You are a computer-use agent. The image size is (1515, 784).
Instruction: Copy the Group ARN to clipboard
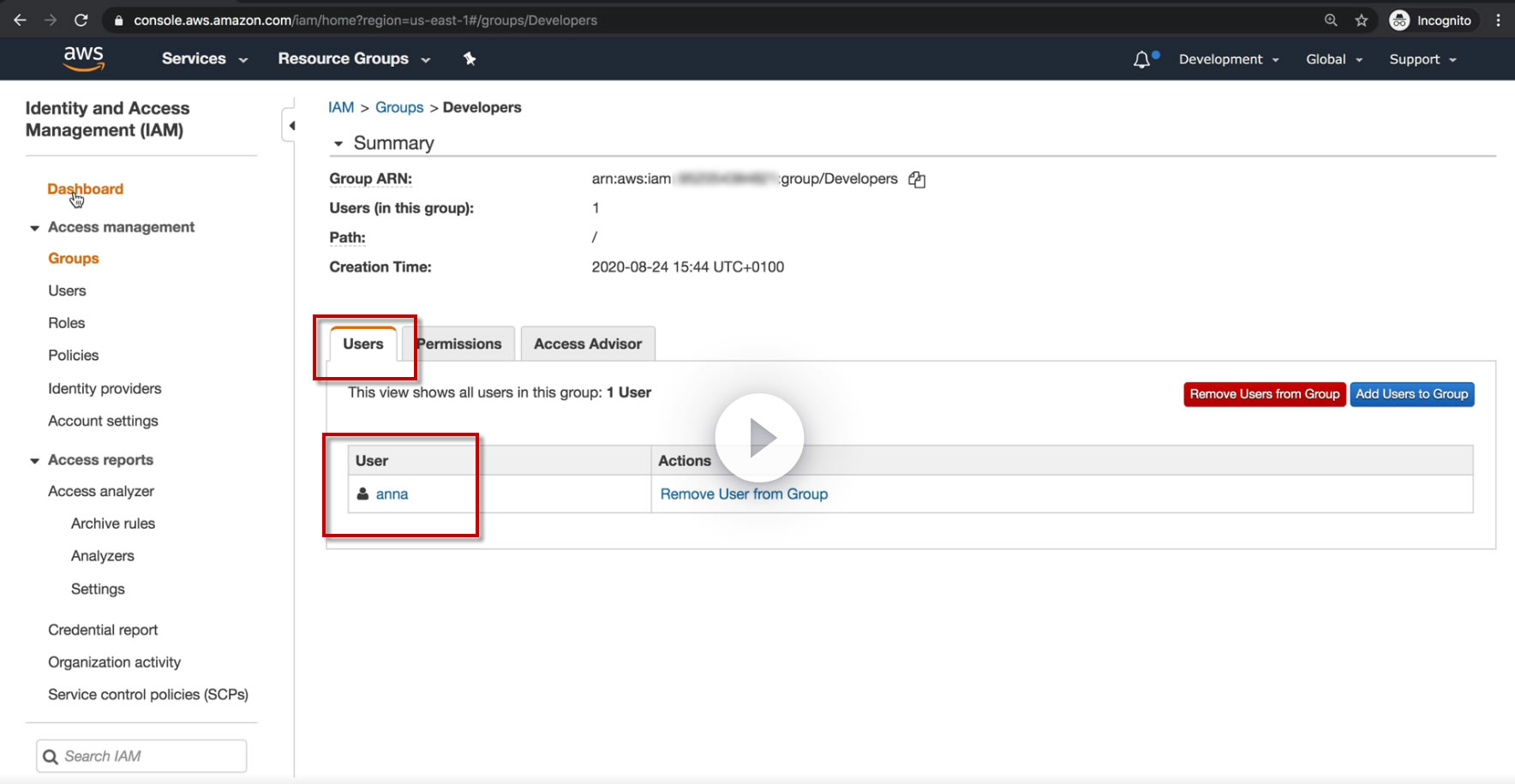click(x=917, y=179)
